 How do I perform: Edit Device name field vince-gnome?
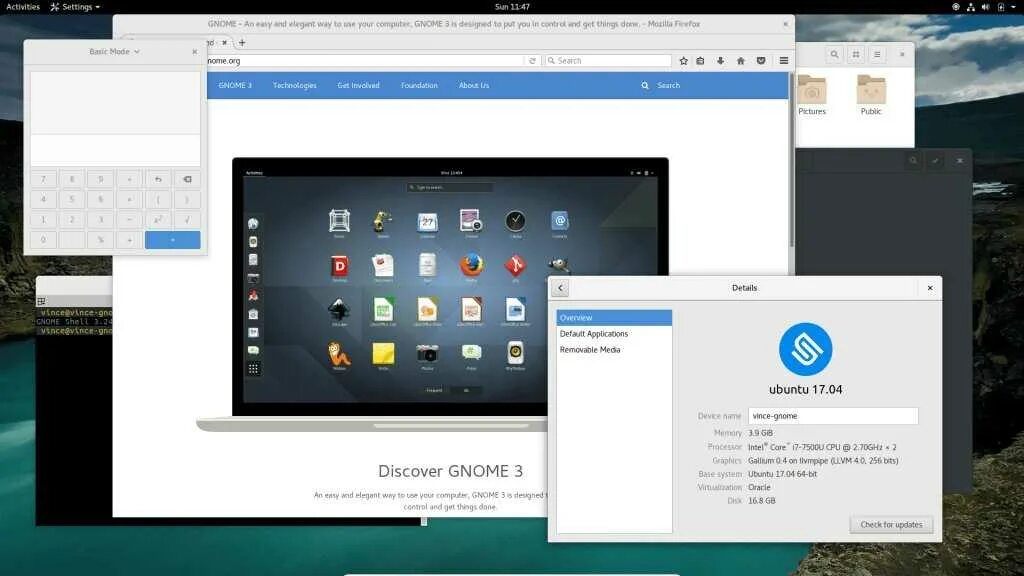833,416
